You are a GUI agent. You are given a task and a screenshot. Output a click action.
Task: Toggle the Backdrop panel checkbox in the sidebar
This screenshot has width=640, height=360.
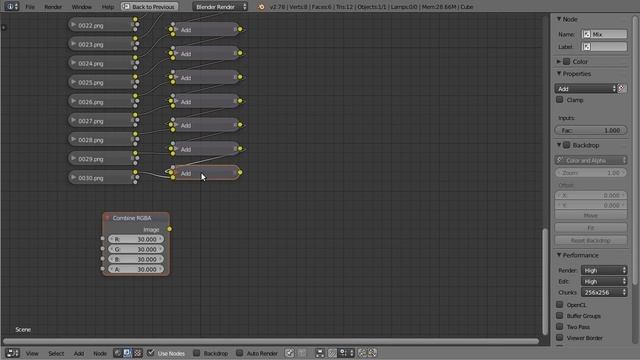(567, 145)
